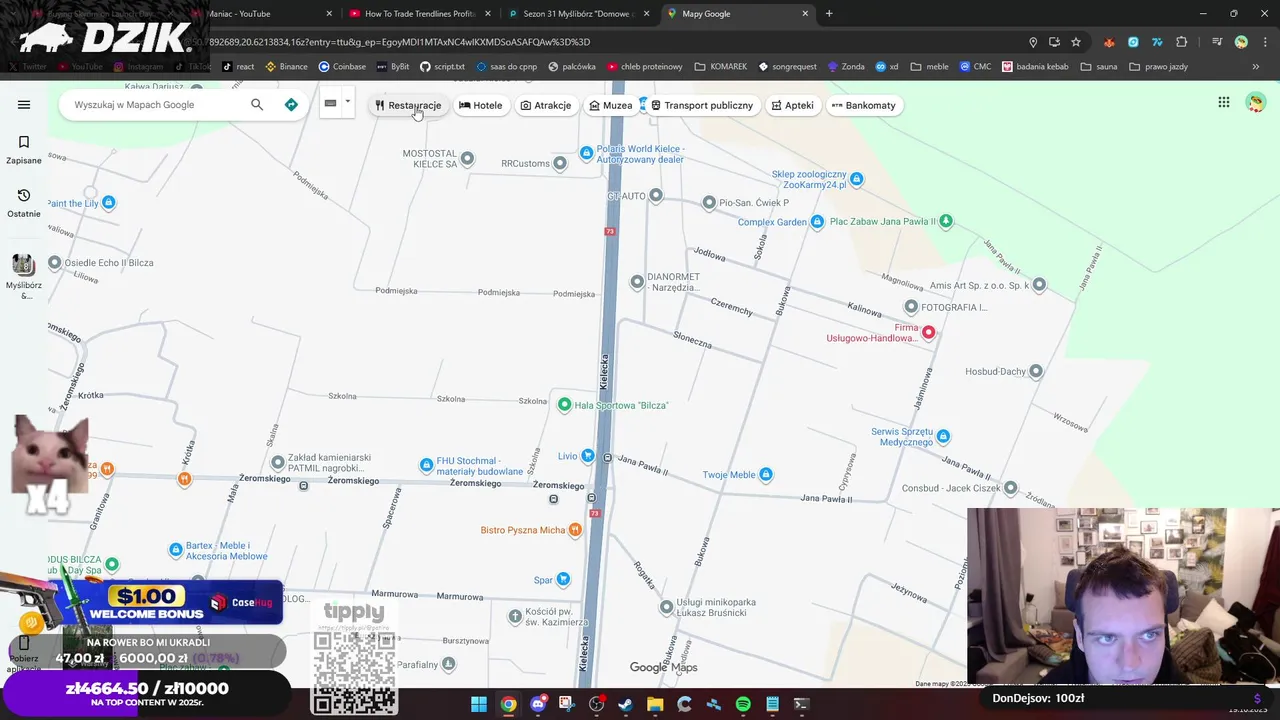Expand the keyboard input dropdown arrow

pyautogui.click(x=347, y=102)
